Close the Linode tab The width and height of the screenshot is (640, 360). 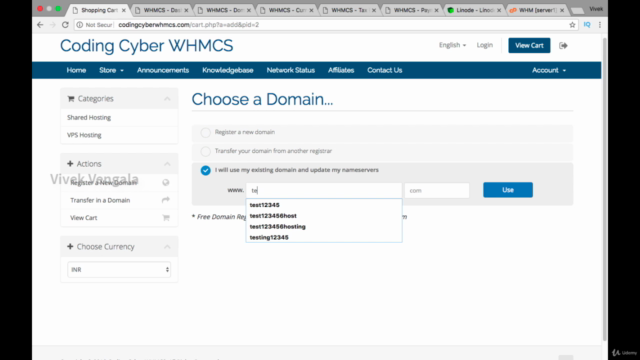click(499, 10)
